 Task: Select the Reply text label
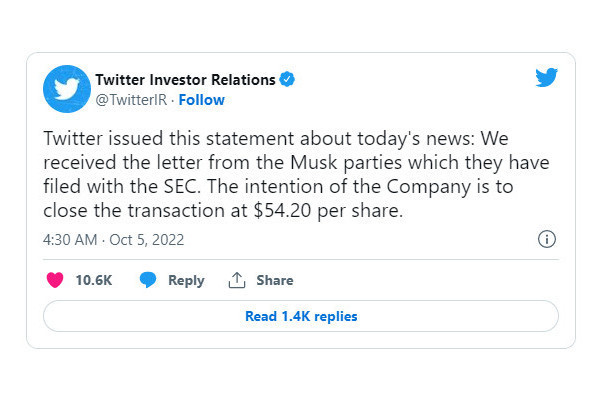click(186, 281)
